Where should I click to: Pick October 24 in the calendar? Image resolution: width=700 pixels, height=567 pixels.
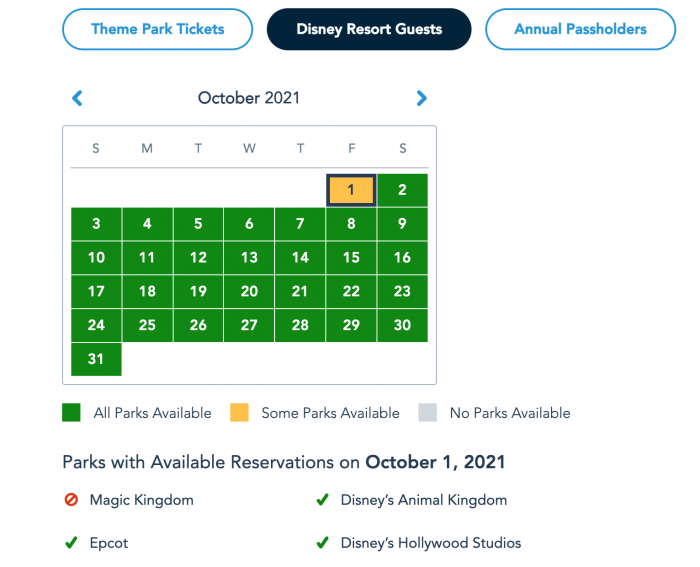[96, 325]
